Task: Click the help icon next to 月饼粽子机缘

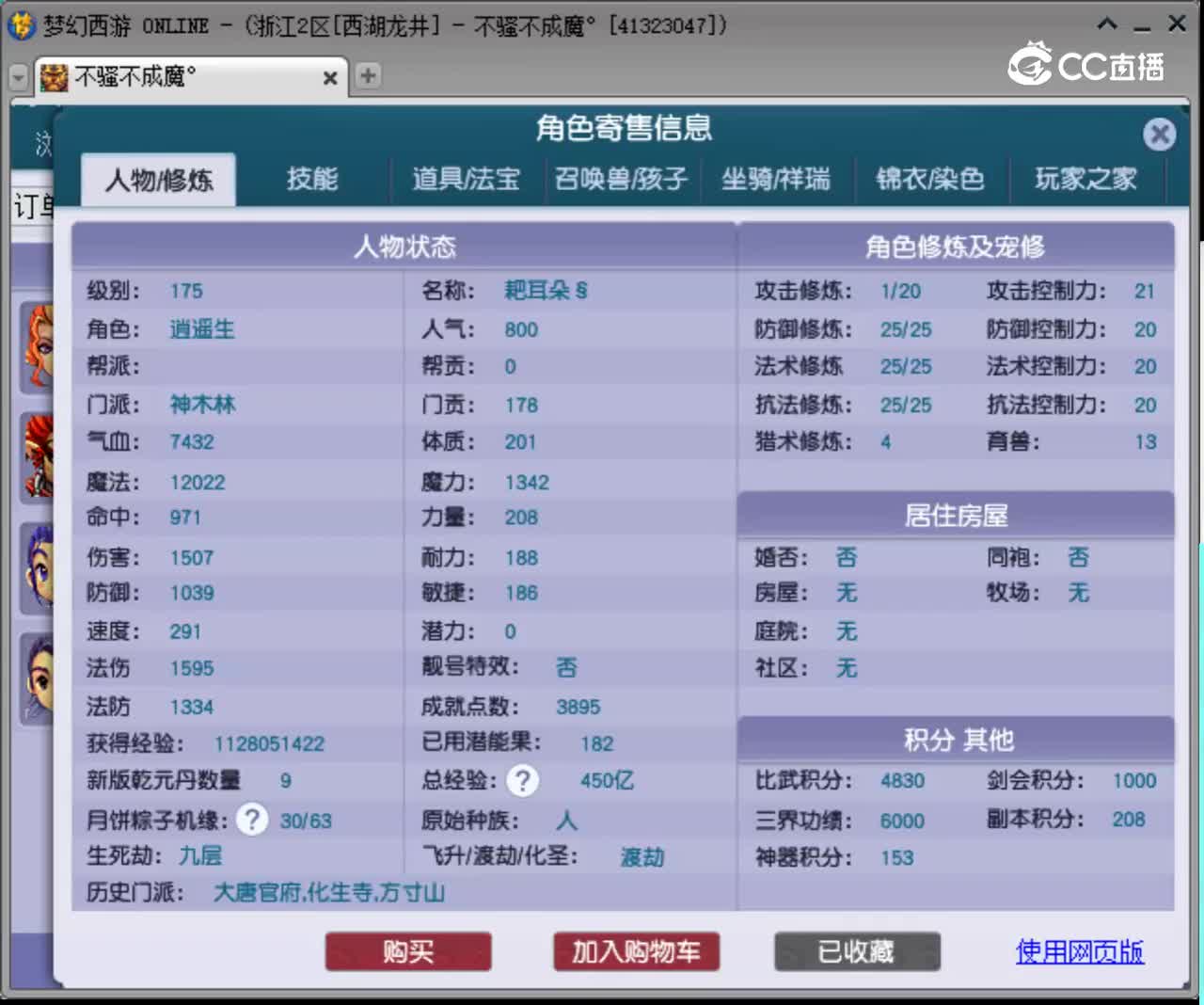Action: pyautogui.click(x=251, y=820)
